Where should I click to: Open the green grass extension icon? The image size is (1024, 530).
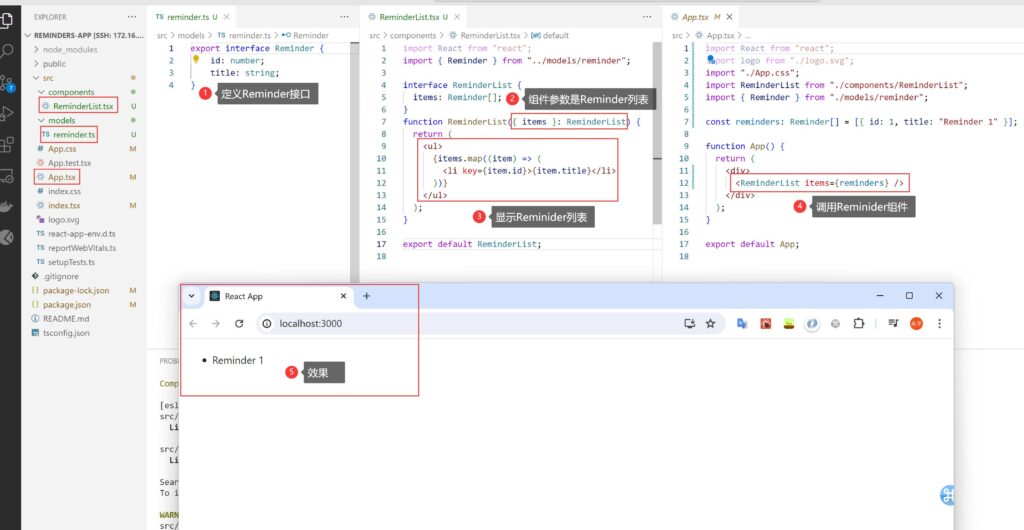[x=789, y=324]
